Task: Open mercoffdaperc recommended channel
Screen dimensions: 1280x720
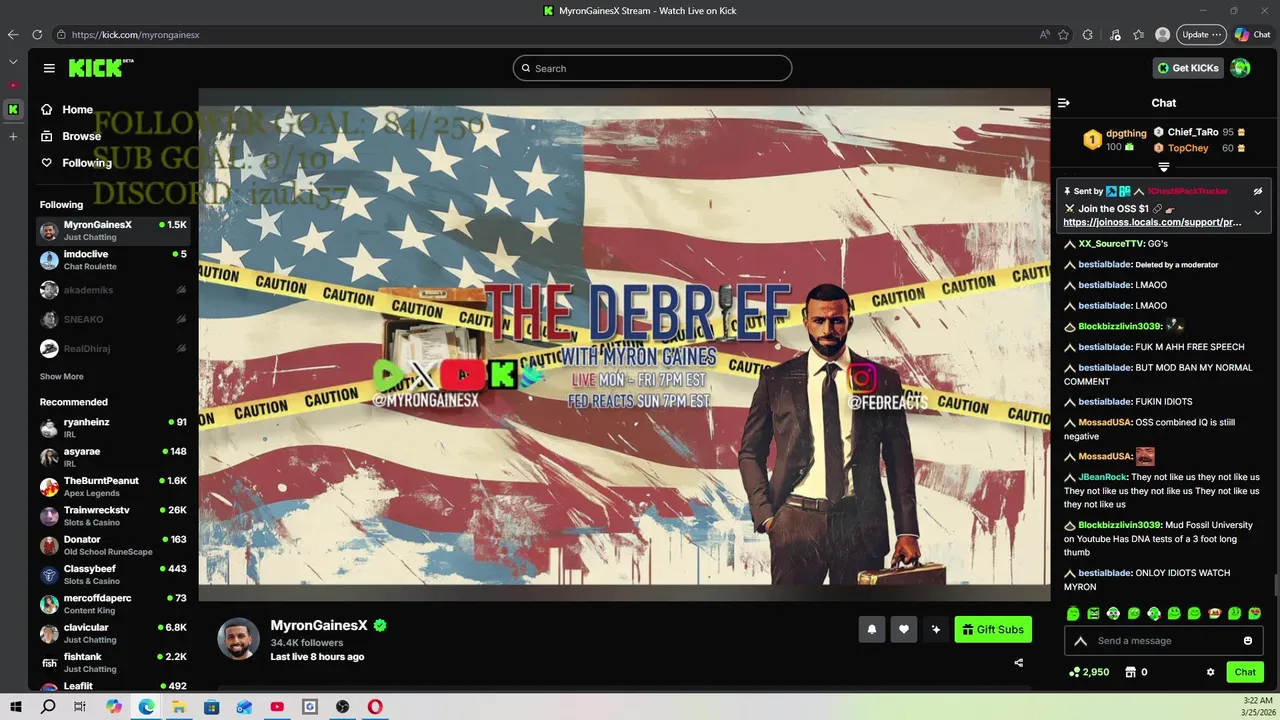Action: pyautogui.click(x=113, y=604)
